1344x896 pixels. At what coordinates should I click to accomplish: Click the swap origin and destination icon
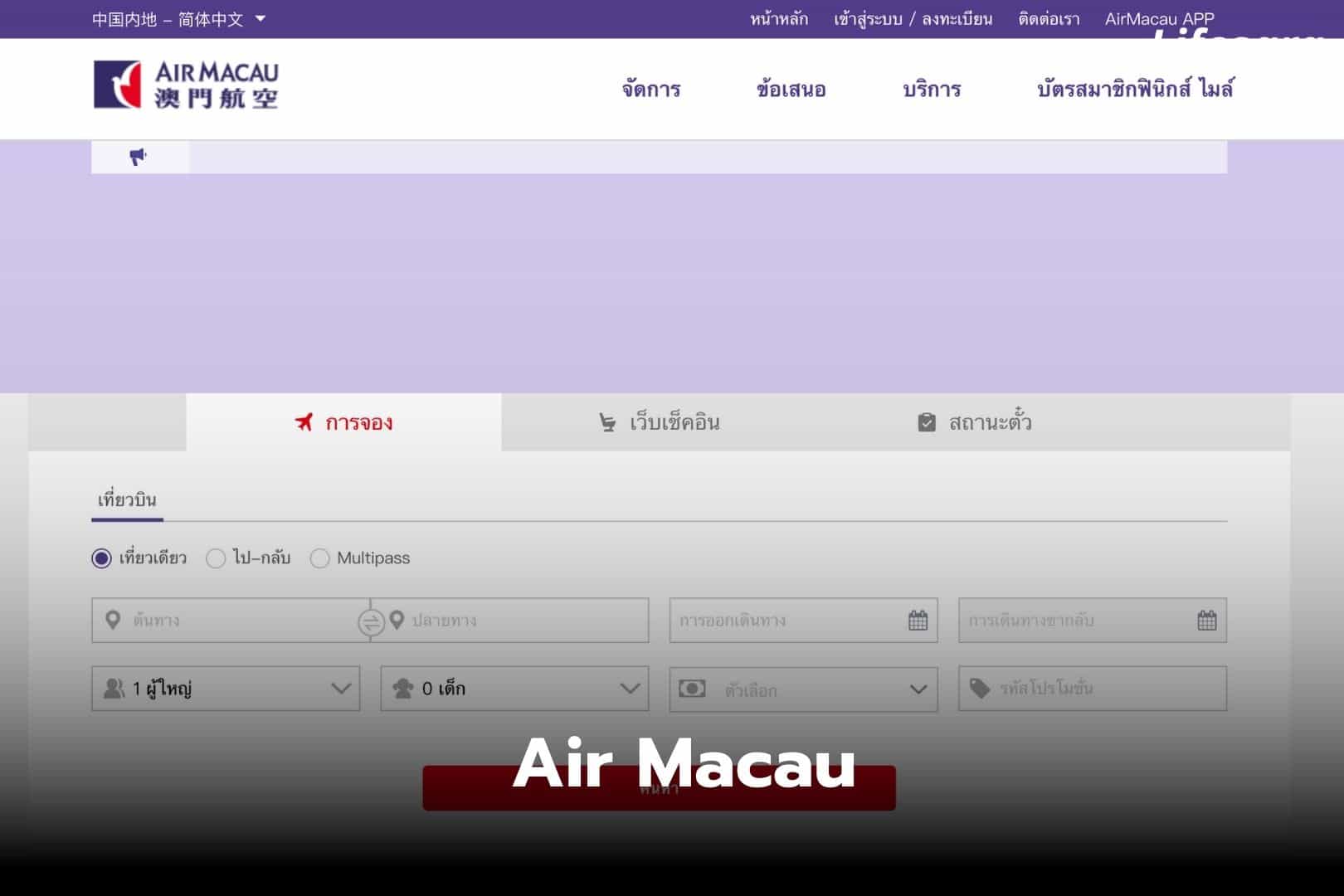point(370,621)
